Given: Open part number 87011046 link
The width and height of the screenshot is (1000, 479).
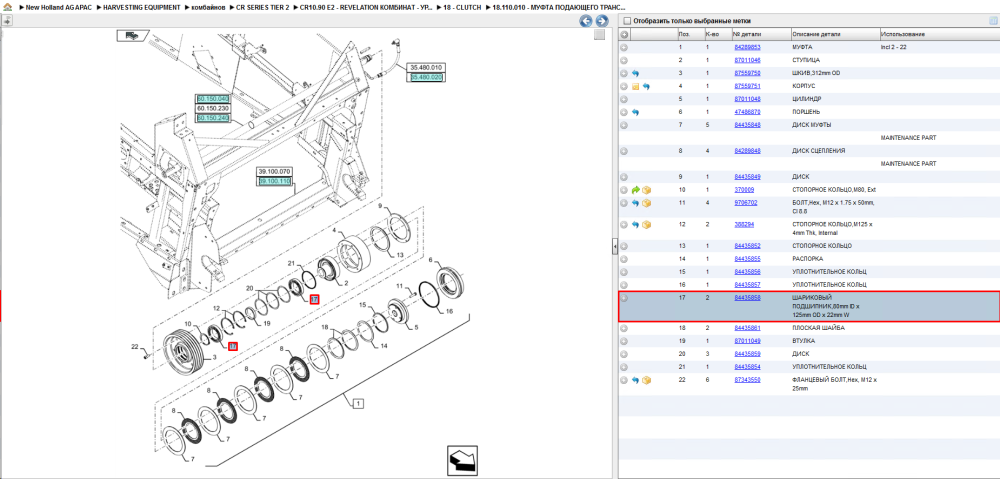Looking at the screenshot, I should pos(747,60).
